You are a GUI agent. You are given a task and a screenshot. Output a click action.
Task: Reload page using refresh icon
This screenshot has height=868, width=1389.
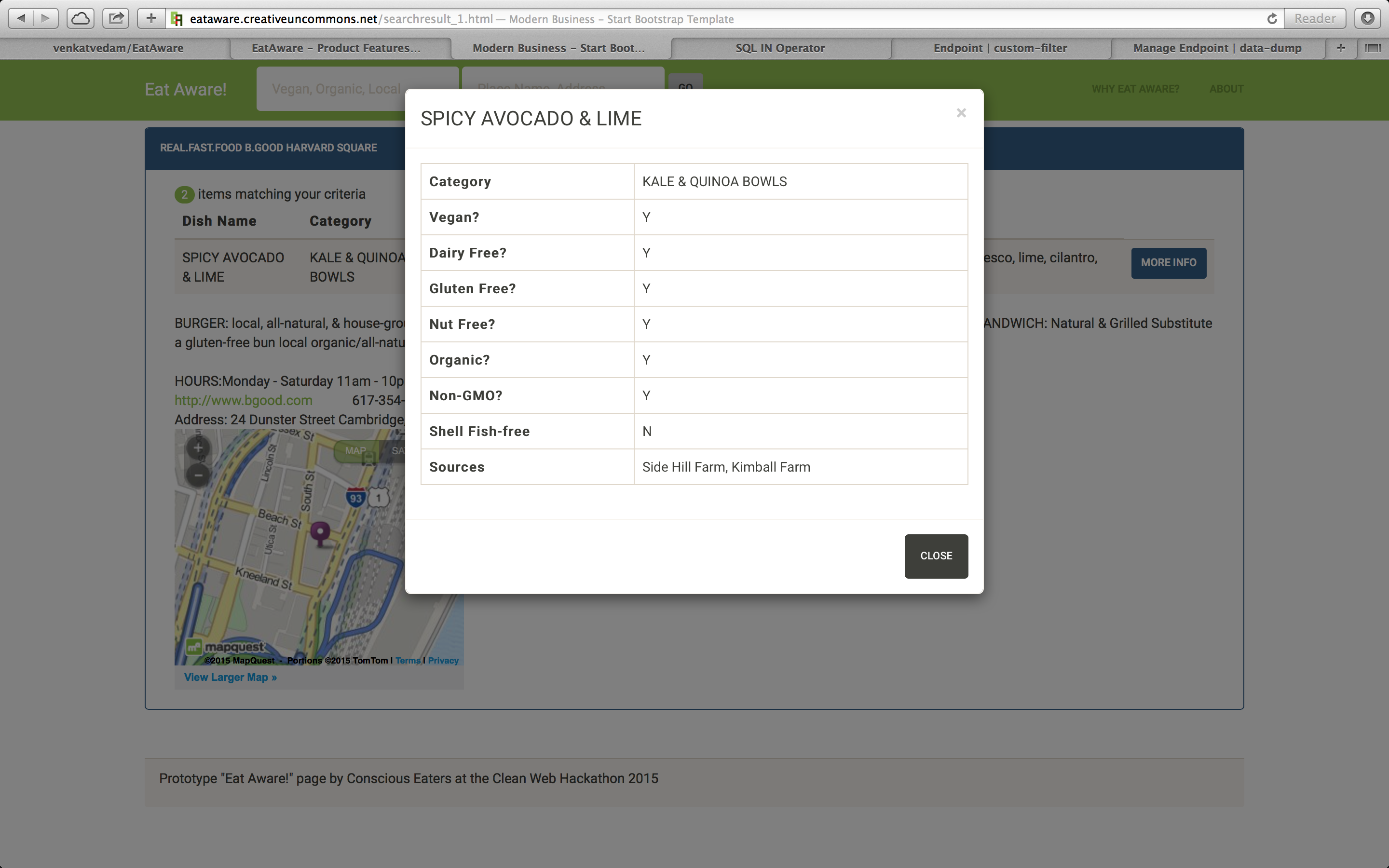tap(1271, 19)
